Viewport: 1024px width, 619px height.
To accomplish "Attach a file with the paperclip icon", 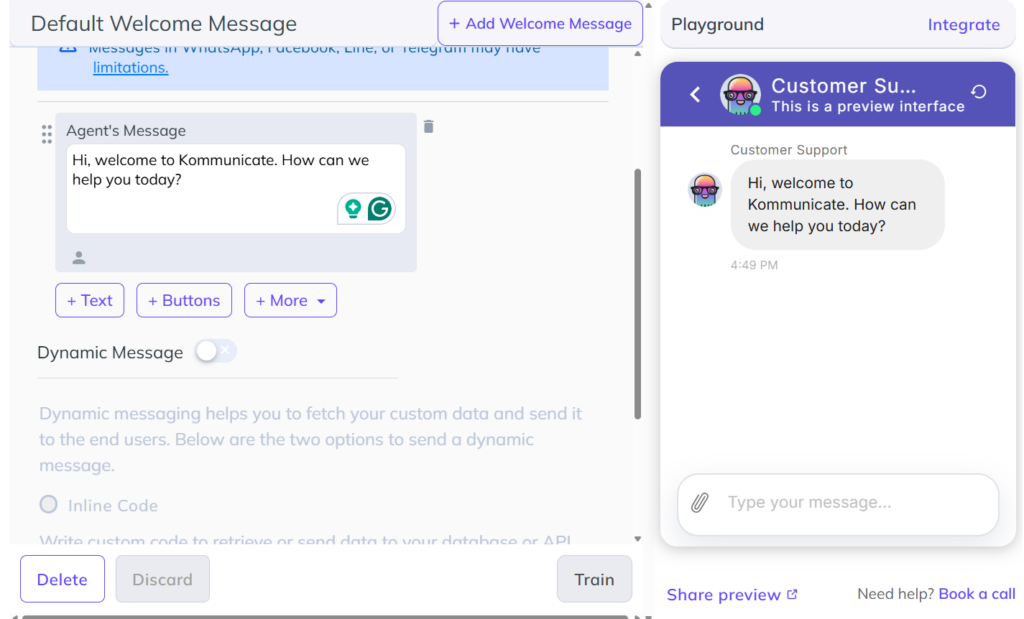I will point(699,502).
